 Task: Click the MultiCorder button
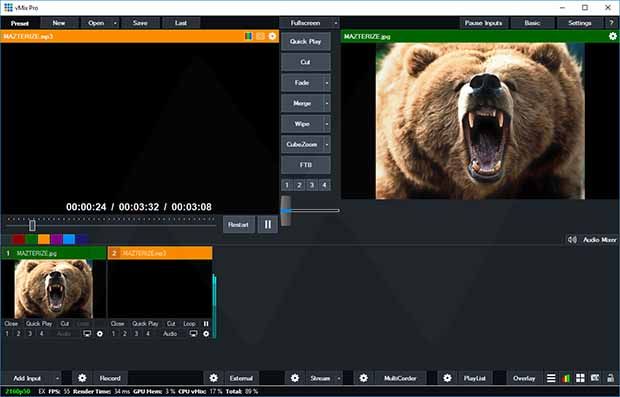coord(400,378)
